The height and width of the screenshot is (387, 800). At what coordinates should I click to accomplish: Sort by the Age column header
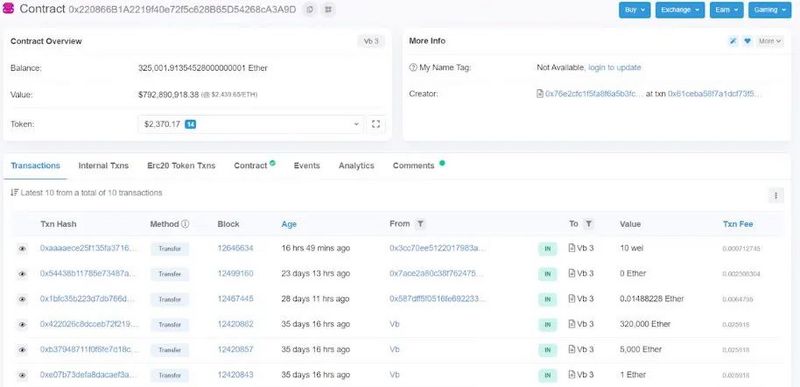coord(289,224)
